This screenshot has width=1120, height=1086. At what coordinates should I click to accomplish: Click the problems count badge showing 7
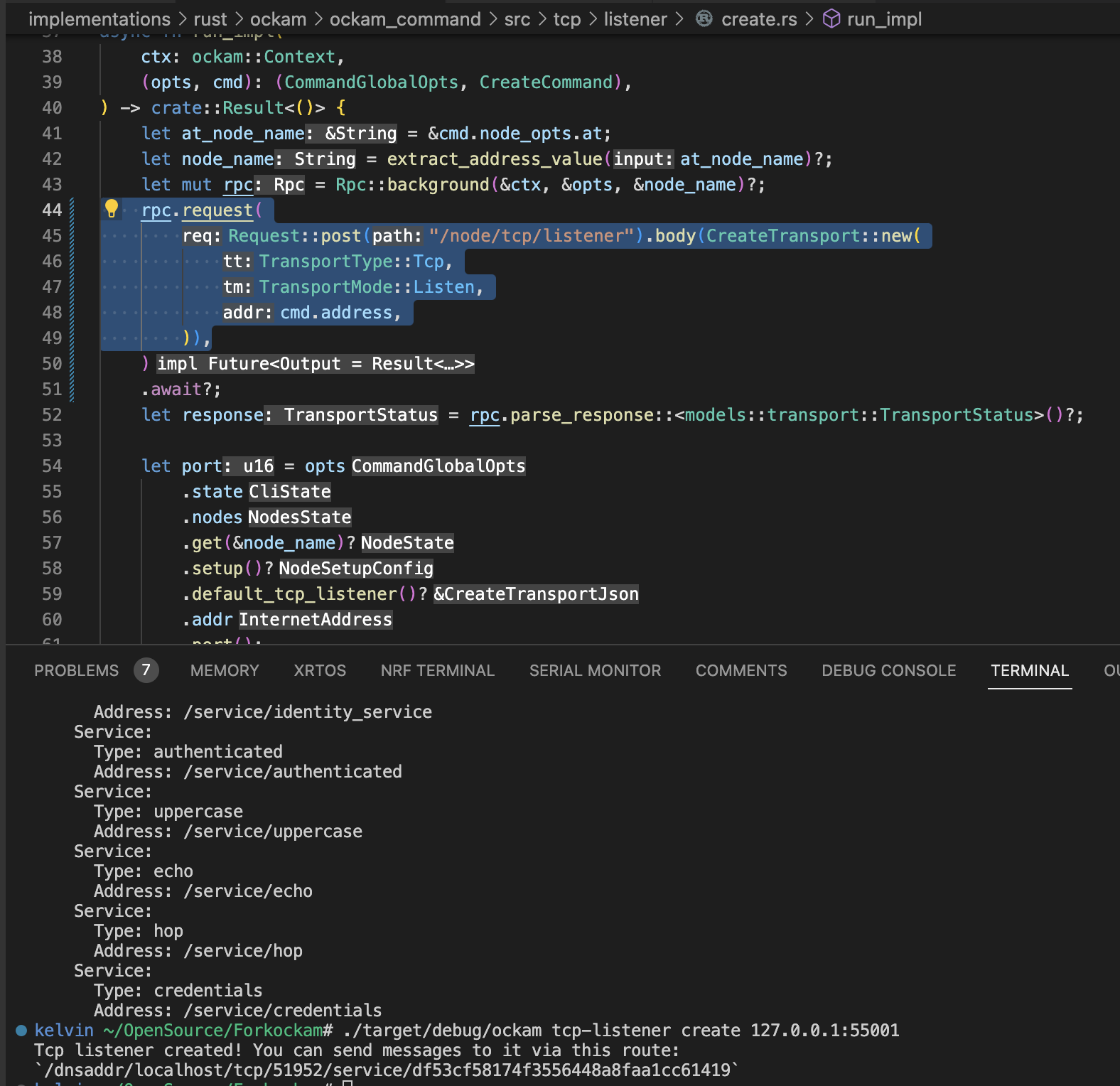pyautogui.click(x=146, y=670)
